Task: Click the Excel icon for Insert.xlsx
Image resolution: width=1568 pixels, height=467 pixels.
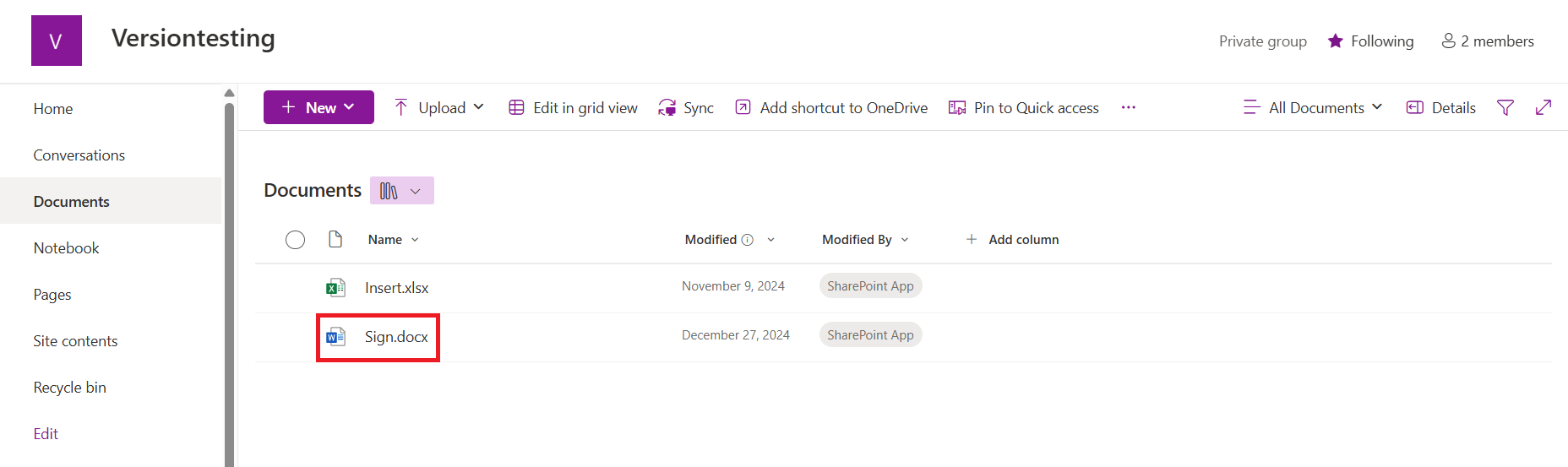Action: click(x=335, y=288)
